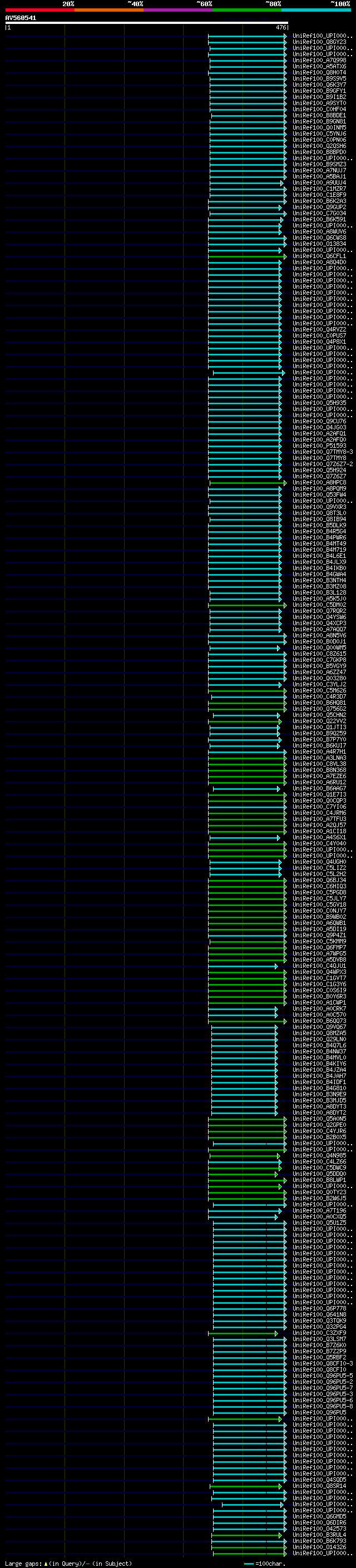Click the purple ~60% identity legend segment
Image resolution: width=356 pixels, height=1568 pixels.
177,10
